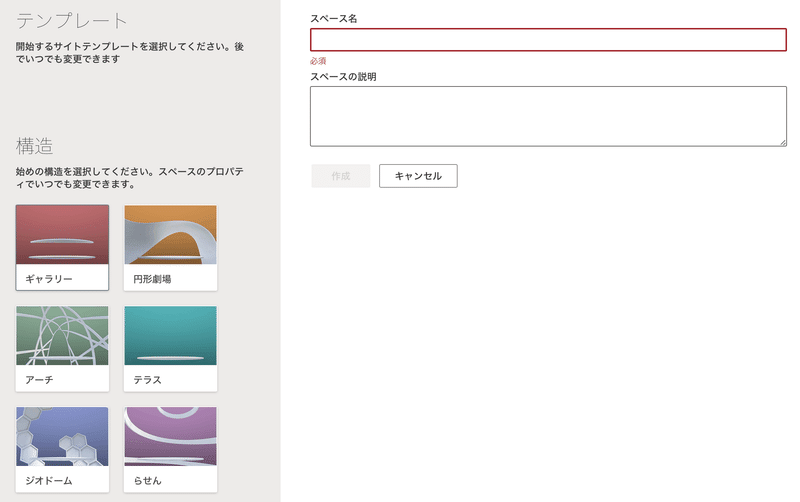Focus the スペース名 input field
800x502 pixels.
tap(548, 40)
